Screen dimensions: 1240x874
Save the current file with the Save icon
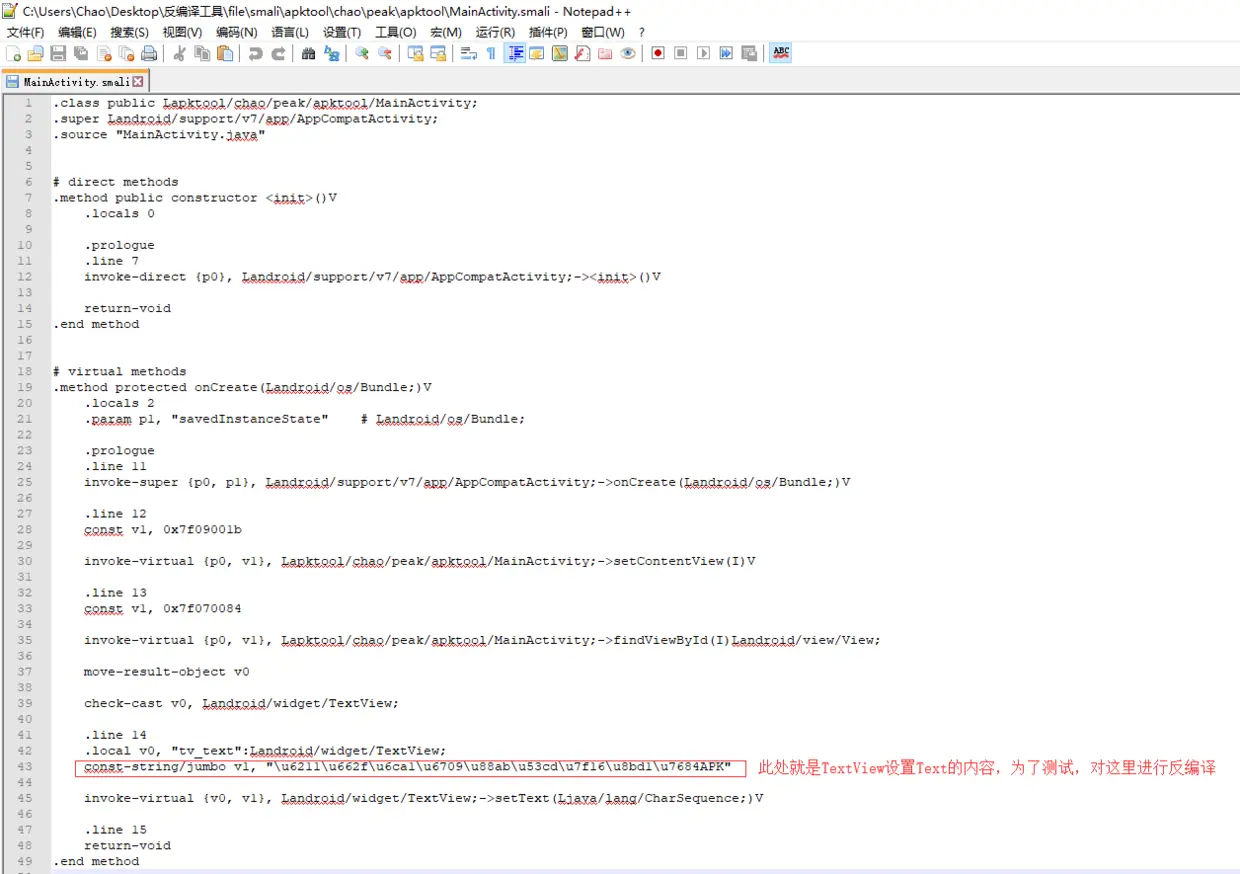(58, 53)
